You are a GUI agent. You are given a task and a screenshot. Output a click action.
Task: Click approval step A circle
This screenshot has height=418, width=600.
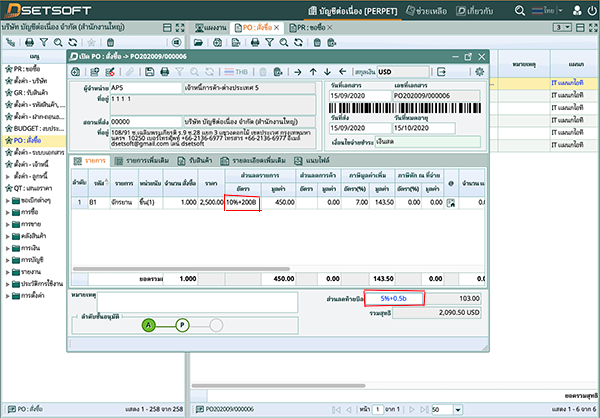point(149,325)
